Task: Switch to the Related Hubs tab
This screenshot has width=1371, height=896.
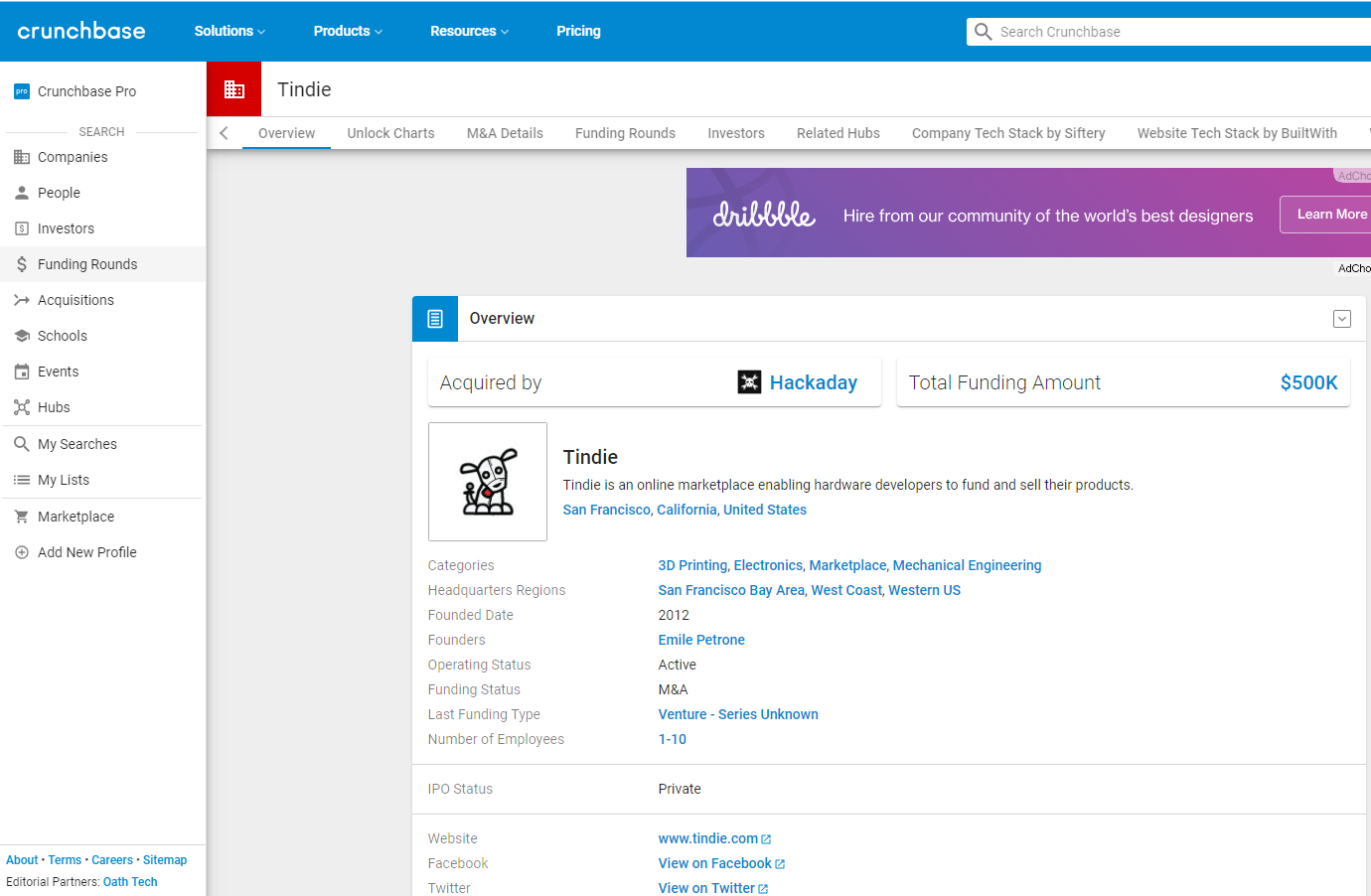Action: pos(838,133)
